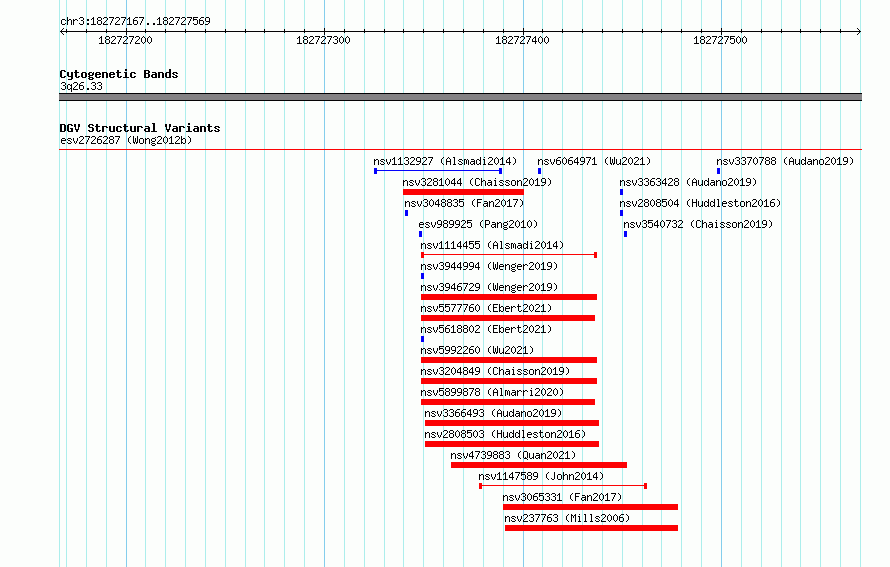
Task: Click nsv2808504 (Huddleston2016) label
Action: pyautogui.click(x=700, y=203)
